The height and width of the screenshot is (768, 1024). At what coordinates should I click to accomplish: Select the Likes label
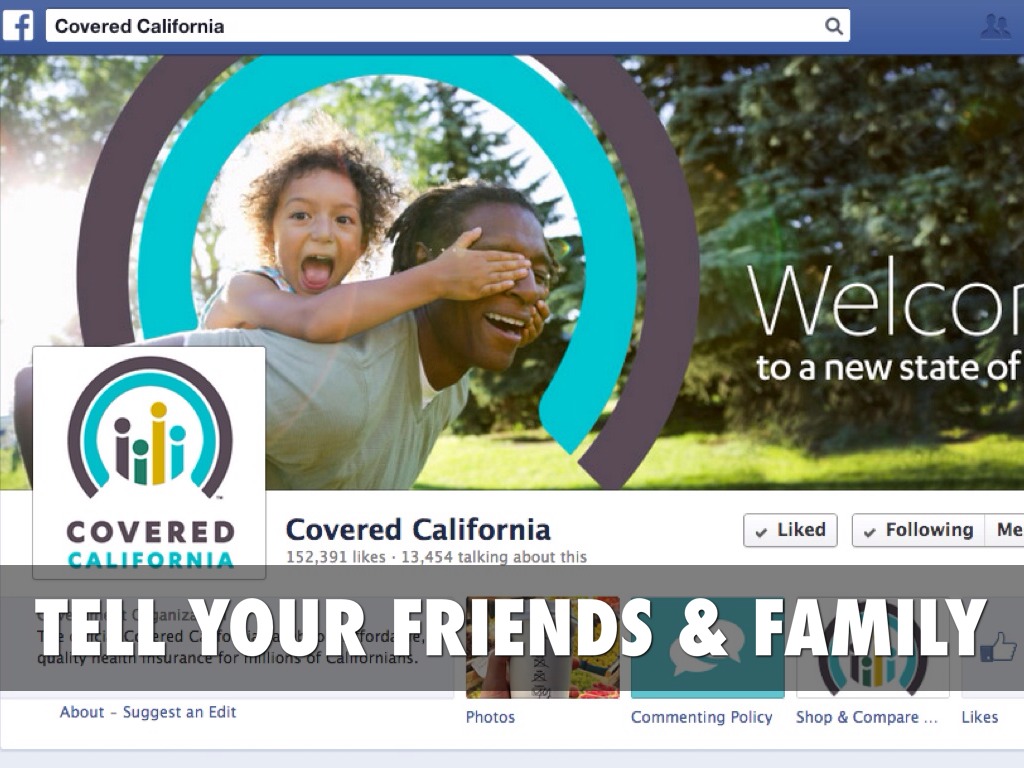[980, 717]
